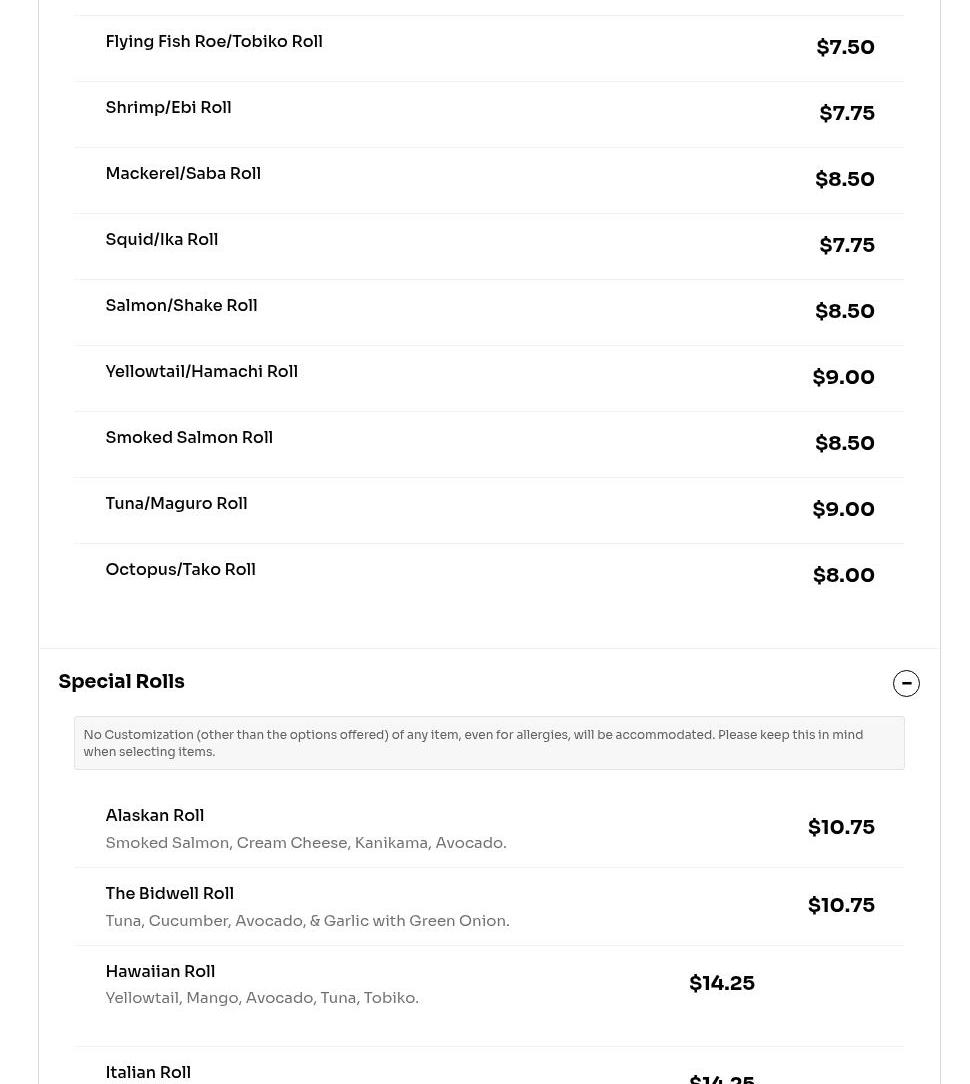Image resolution: width=970 pixels, height=1084 pixels.
Task: Choose the Hawaiian Roll
Action: [160, 972]
